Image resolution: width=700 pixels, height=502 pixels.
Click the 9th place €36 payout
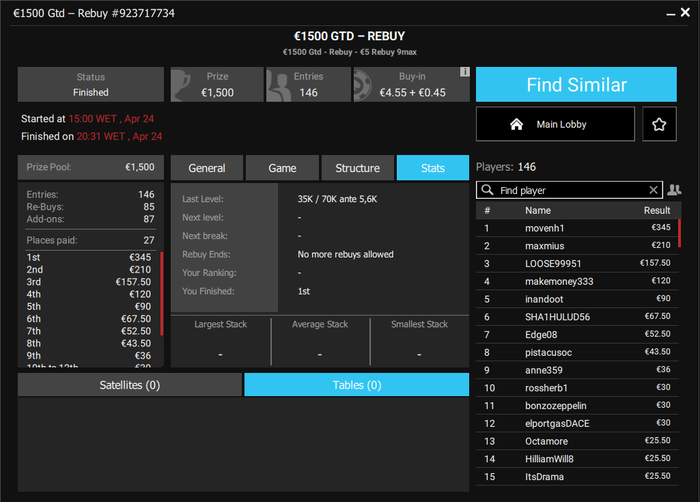pos(89,356)
